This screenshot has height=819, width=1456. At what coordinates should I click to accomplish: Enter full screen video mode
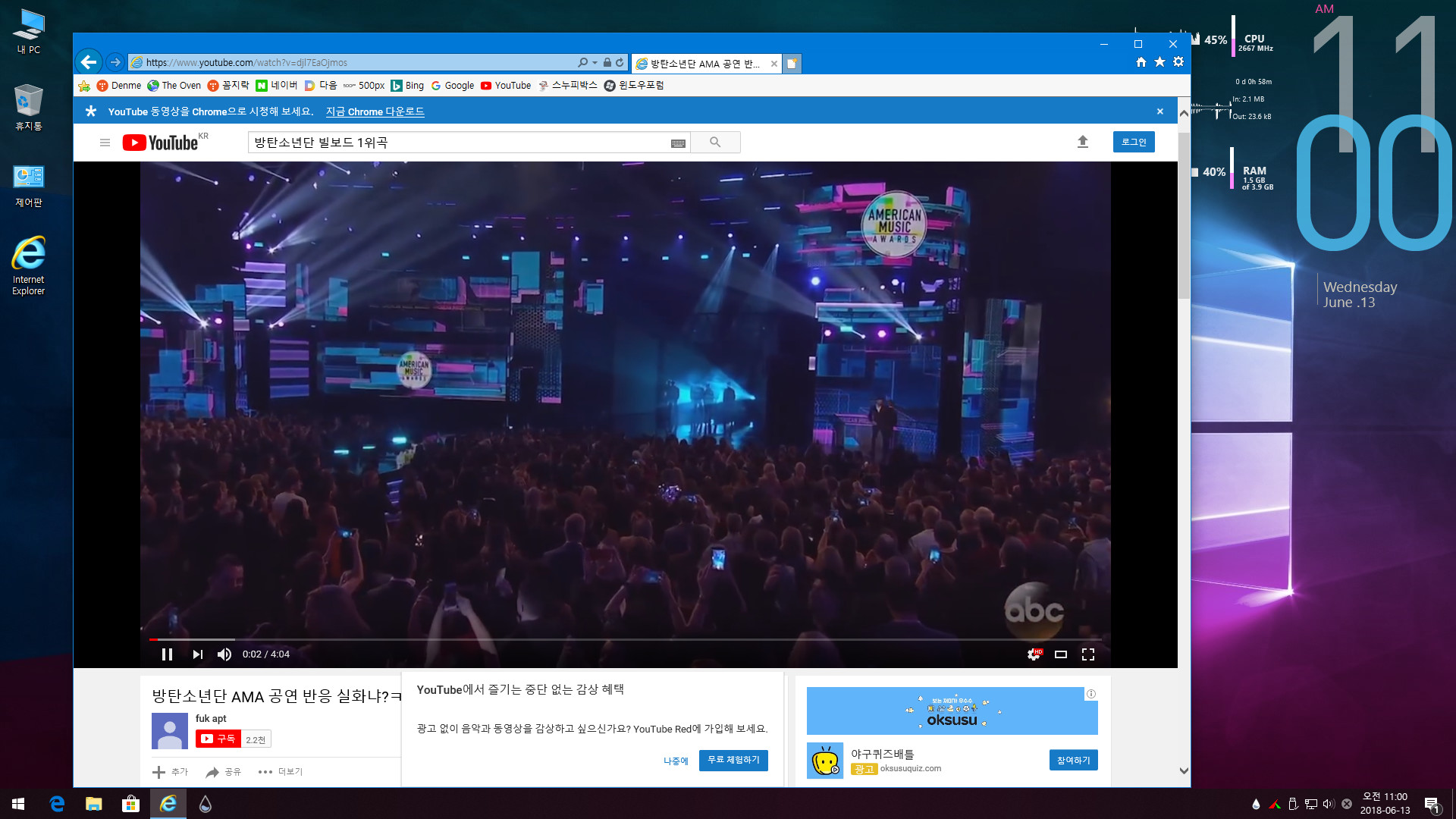1088,654
